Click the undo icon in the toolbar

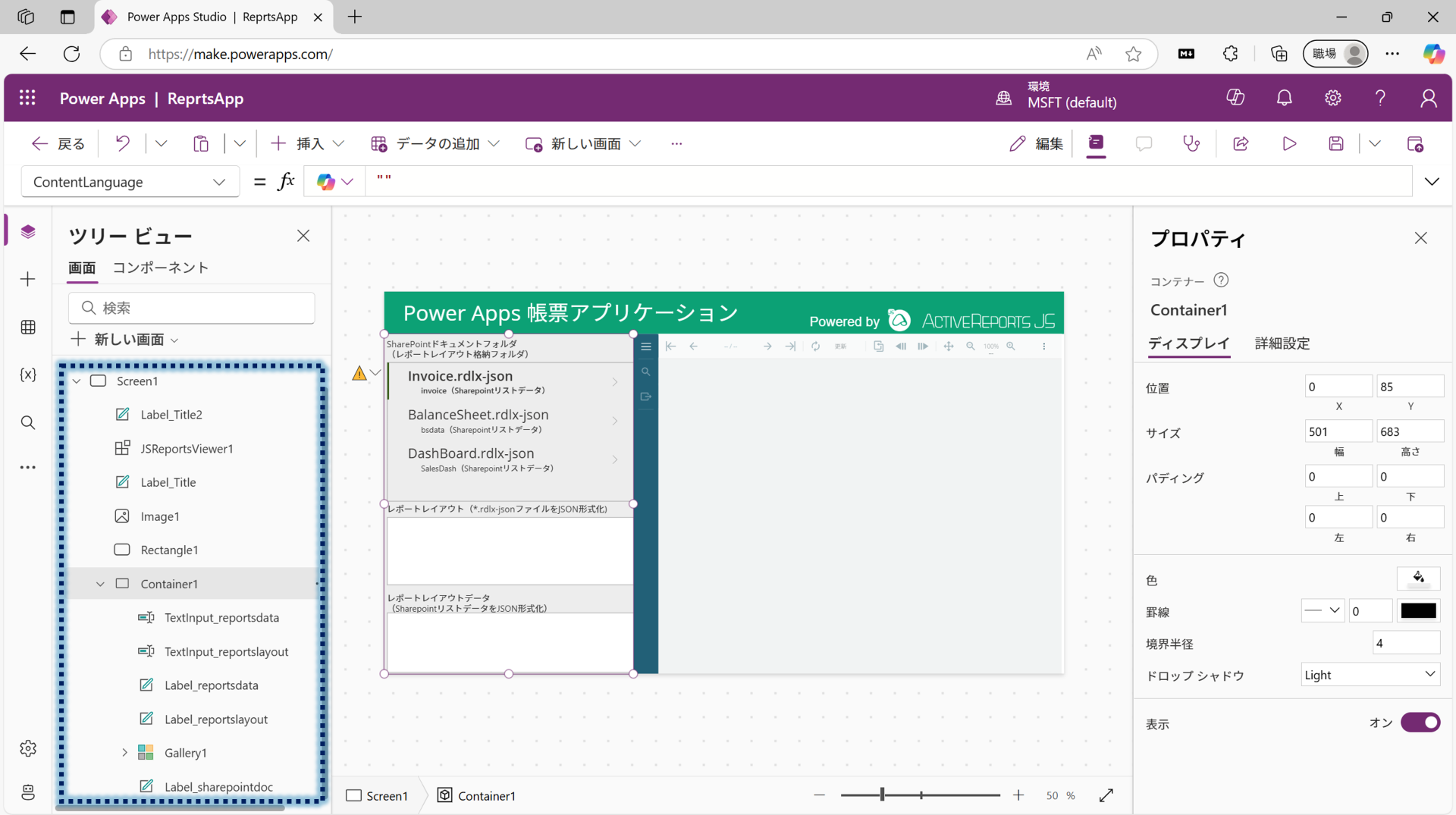coord(122,143)
